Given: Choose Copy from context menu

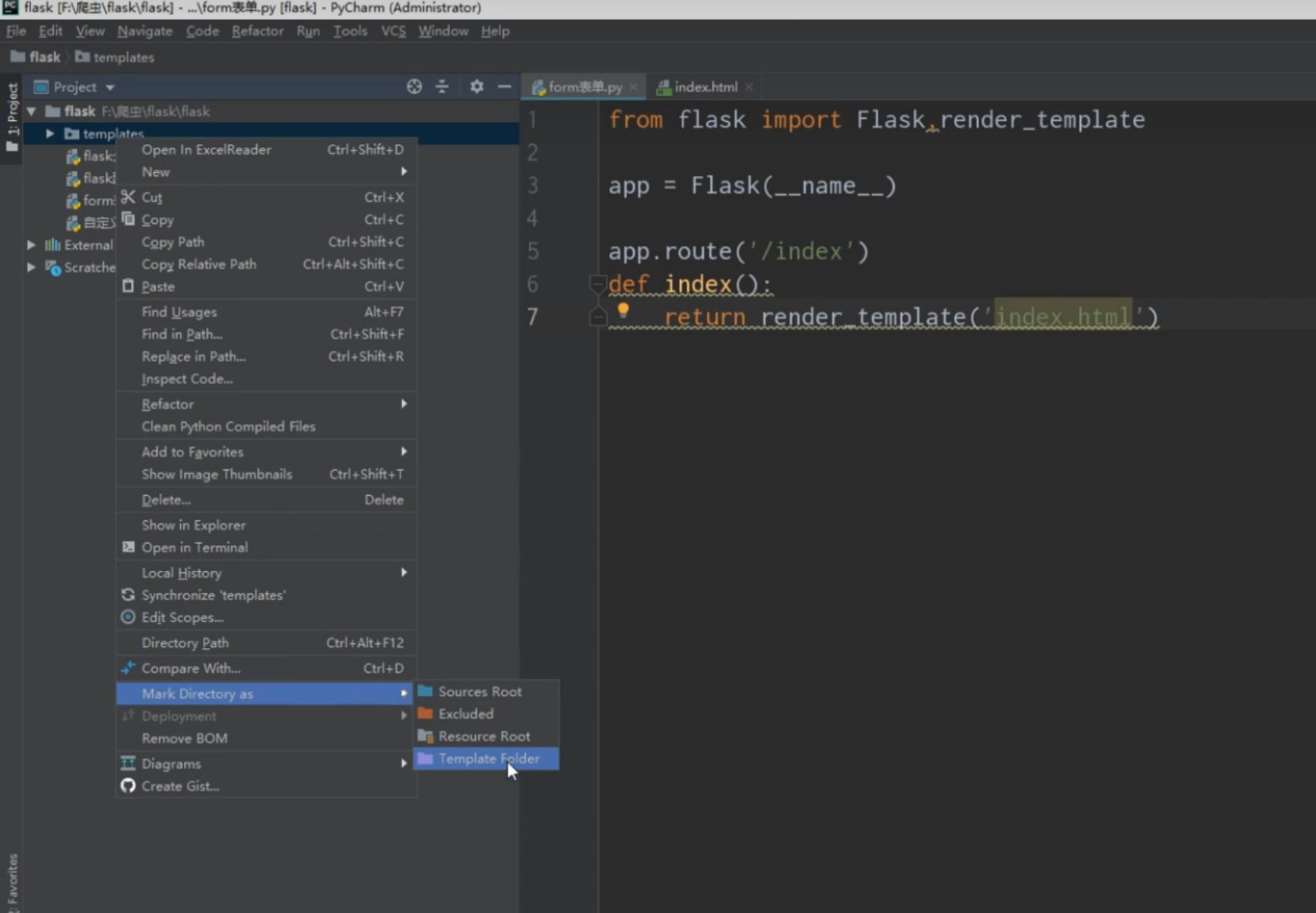Looking at the screenshot, I should (x=267, y=220).
